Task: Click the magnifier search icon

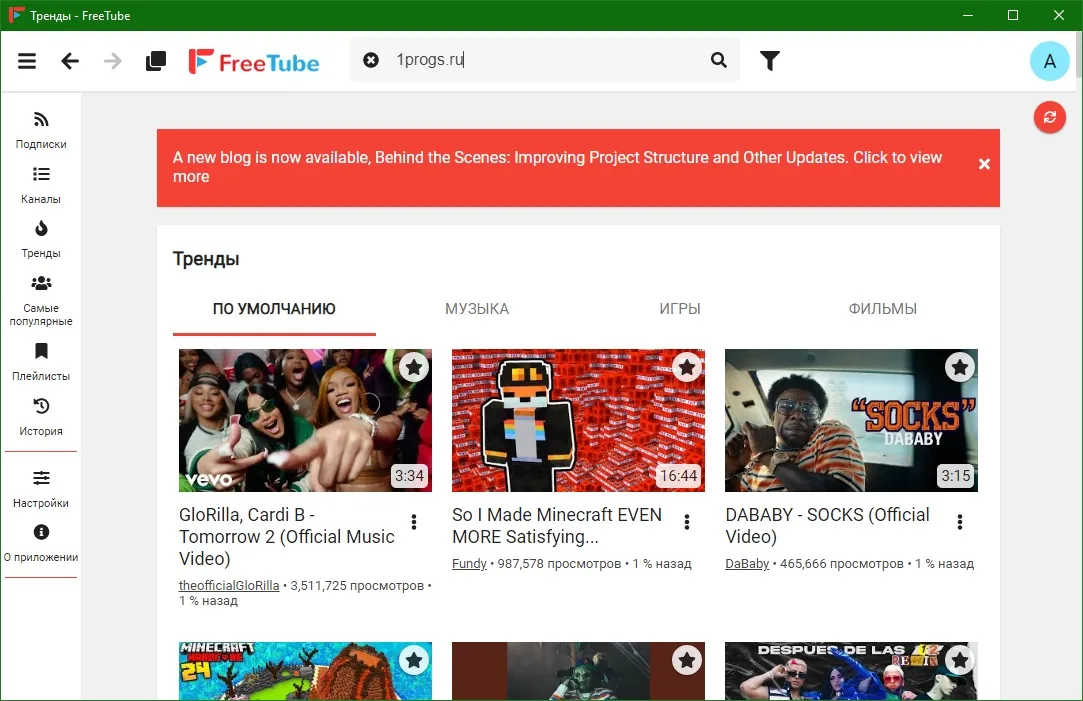Action: (x=719, y=60)
